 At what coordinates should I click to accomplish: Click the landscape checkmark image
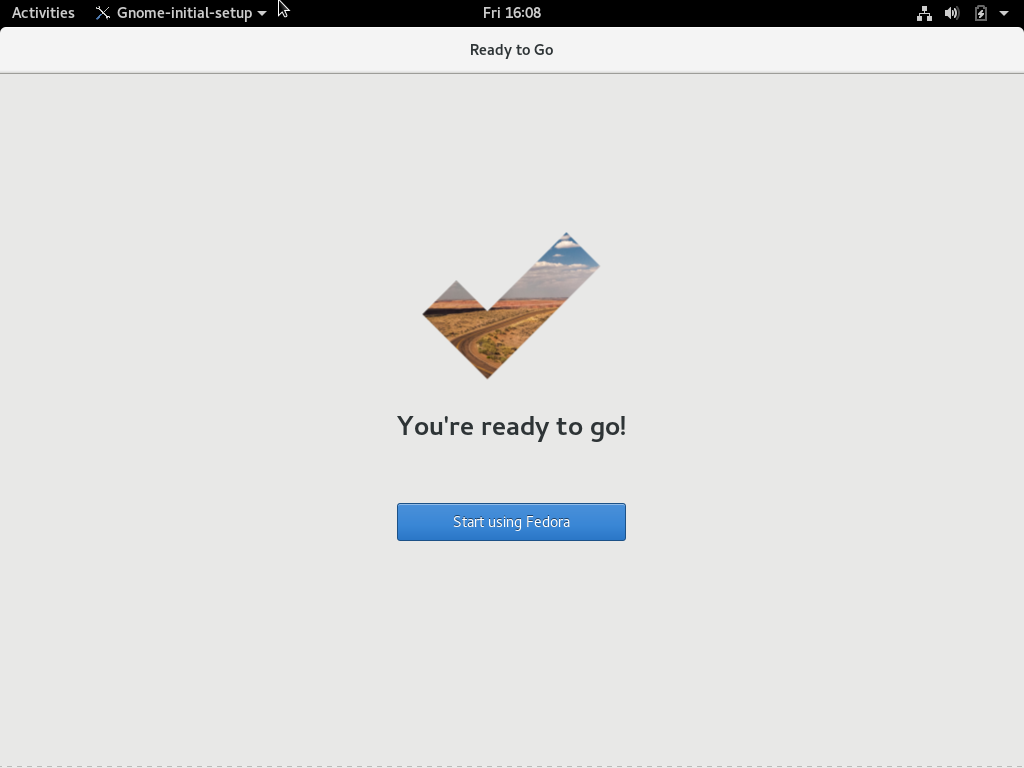(511, 305)
